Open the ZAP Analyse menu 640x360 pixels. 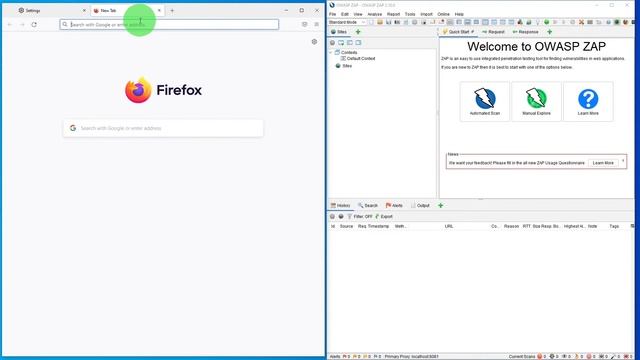pyautogui.click(x=375, y=14)
